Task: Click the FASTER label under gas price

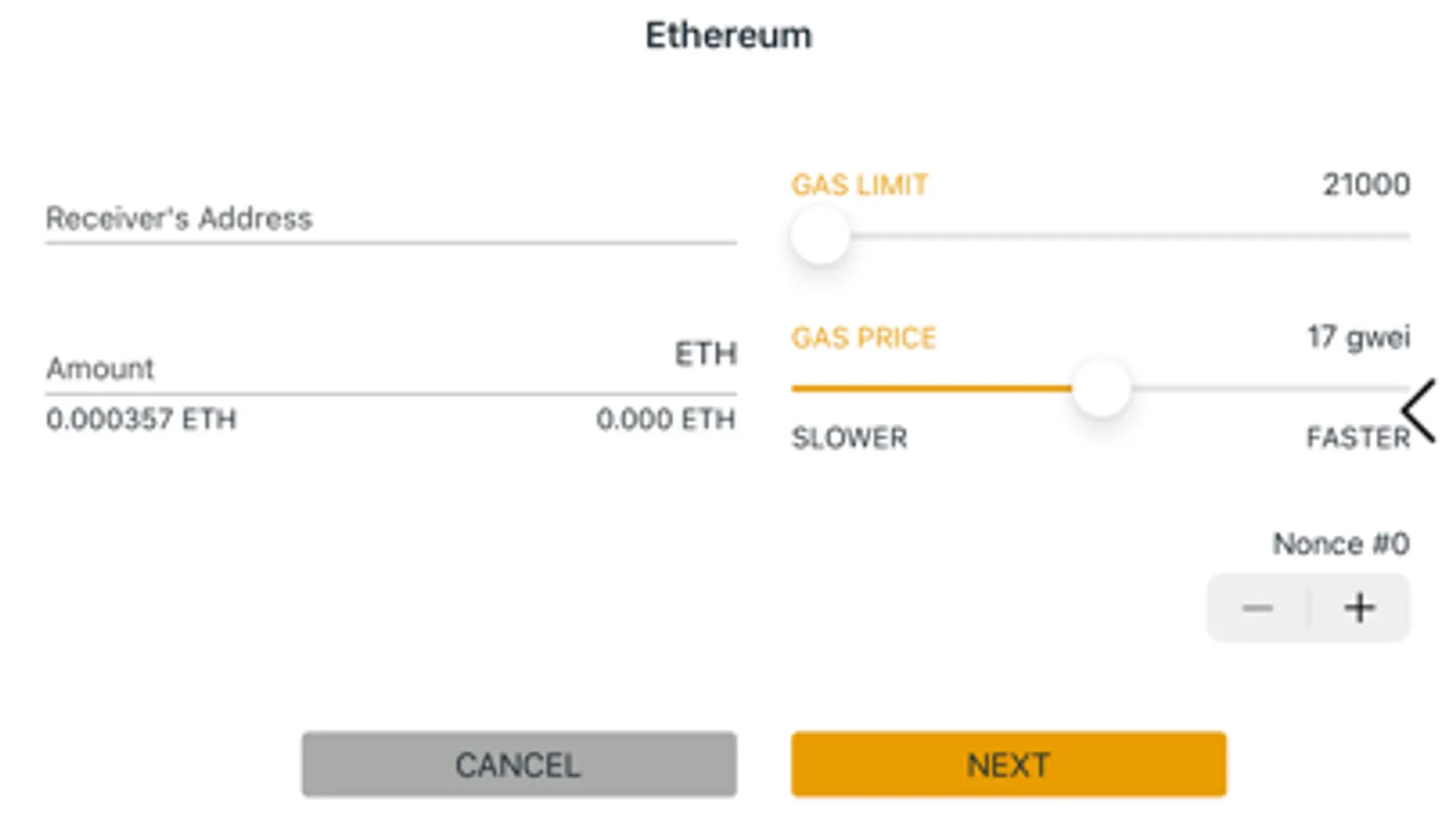Action: coord(1357,438)
